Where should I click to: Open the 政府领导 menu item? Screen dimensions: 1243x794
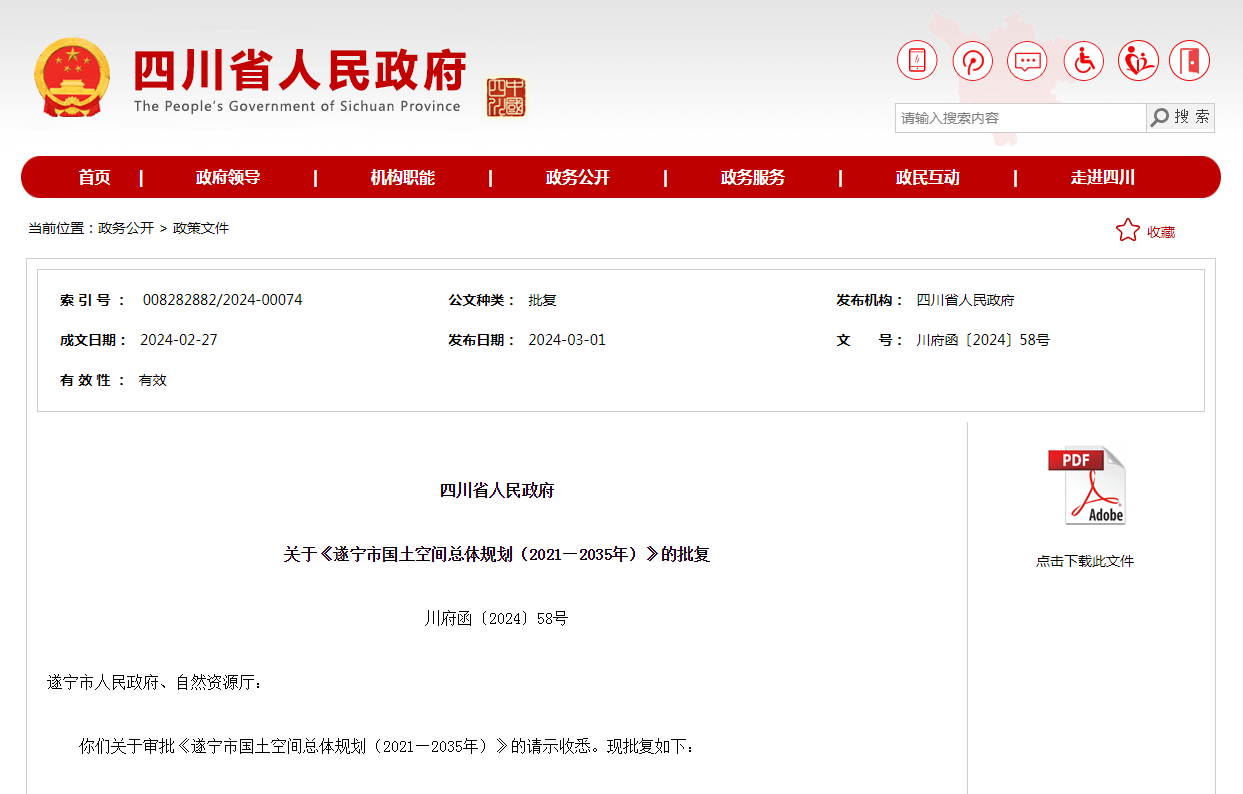pyautogui.click(x=228, y=178)
